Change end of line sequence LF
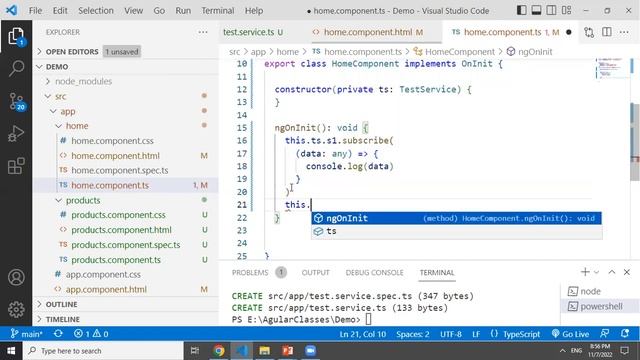The image size is (640, 360). click(476, 334)
